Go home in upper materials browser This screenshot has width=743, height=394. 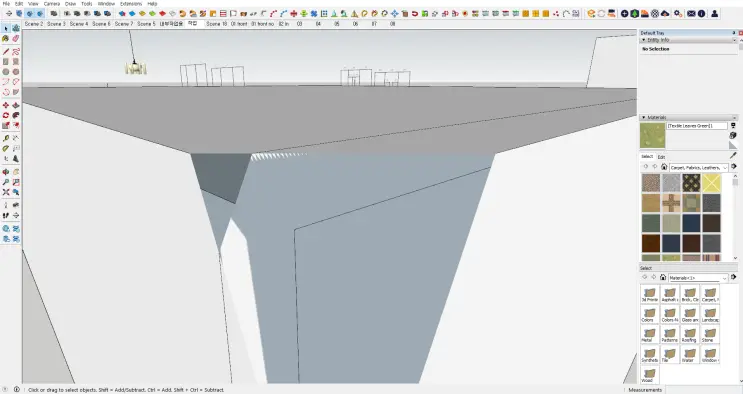coord(664,167)
